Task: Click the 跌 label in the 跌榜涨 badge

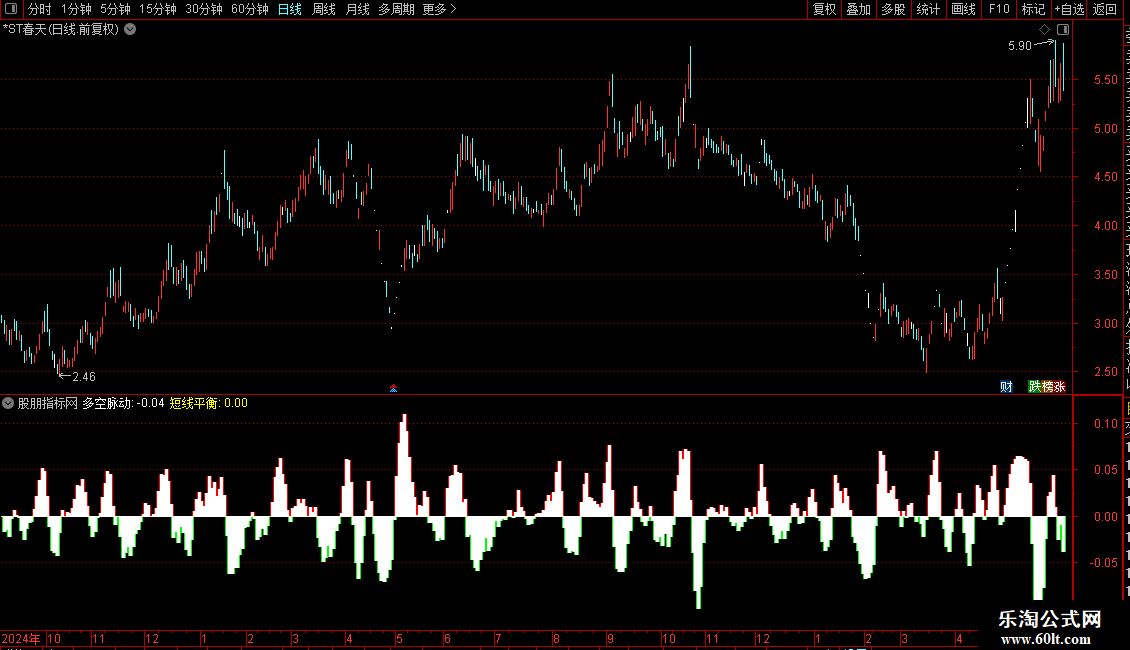Action: point(1034,387)
